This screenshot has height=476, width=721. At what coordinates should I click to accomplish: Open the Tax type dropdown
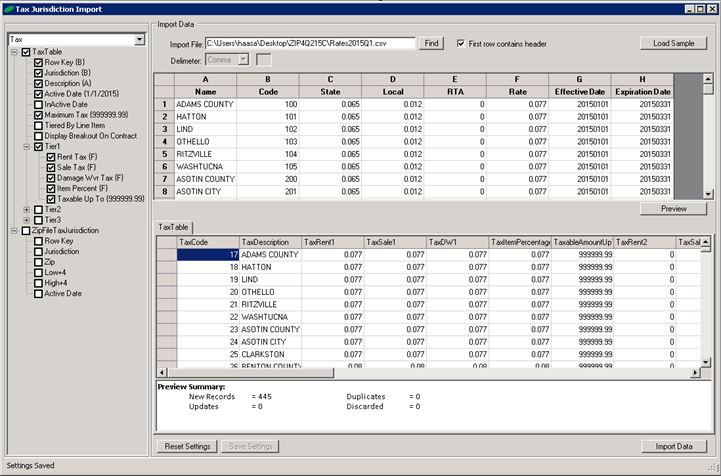point(138,39)
